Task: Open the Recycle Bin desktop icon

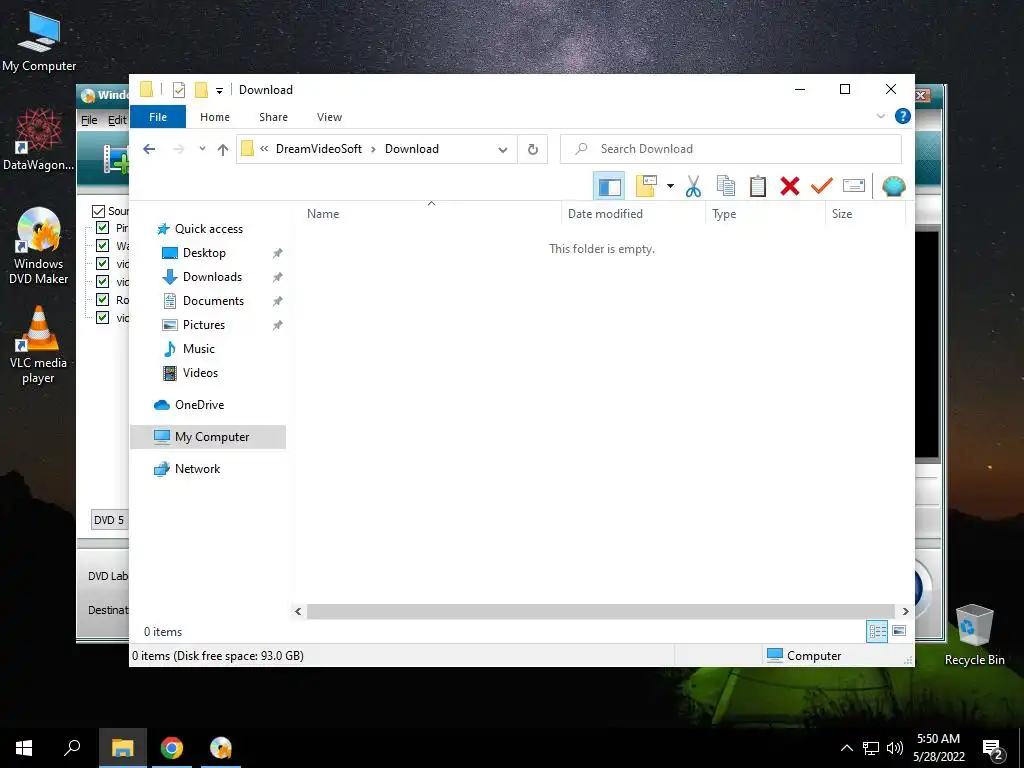Action: click(x=974, y=634)
